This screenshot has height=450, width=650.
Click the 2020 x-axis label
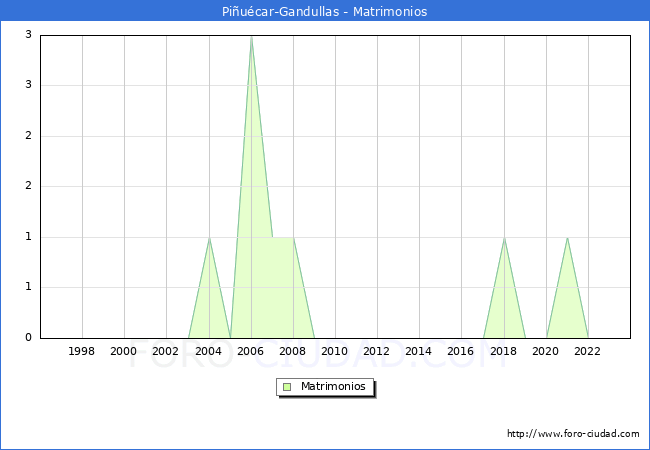(546, 351)
